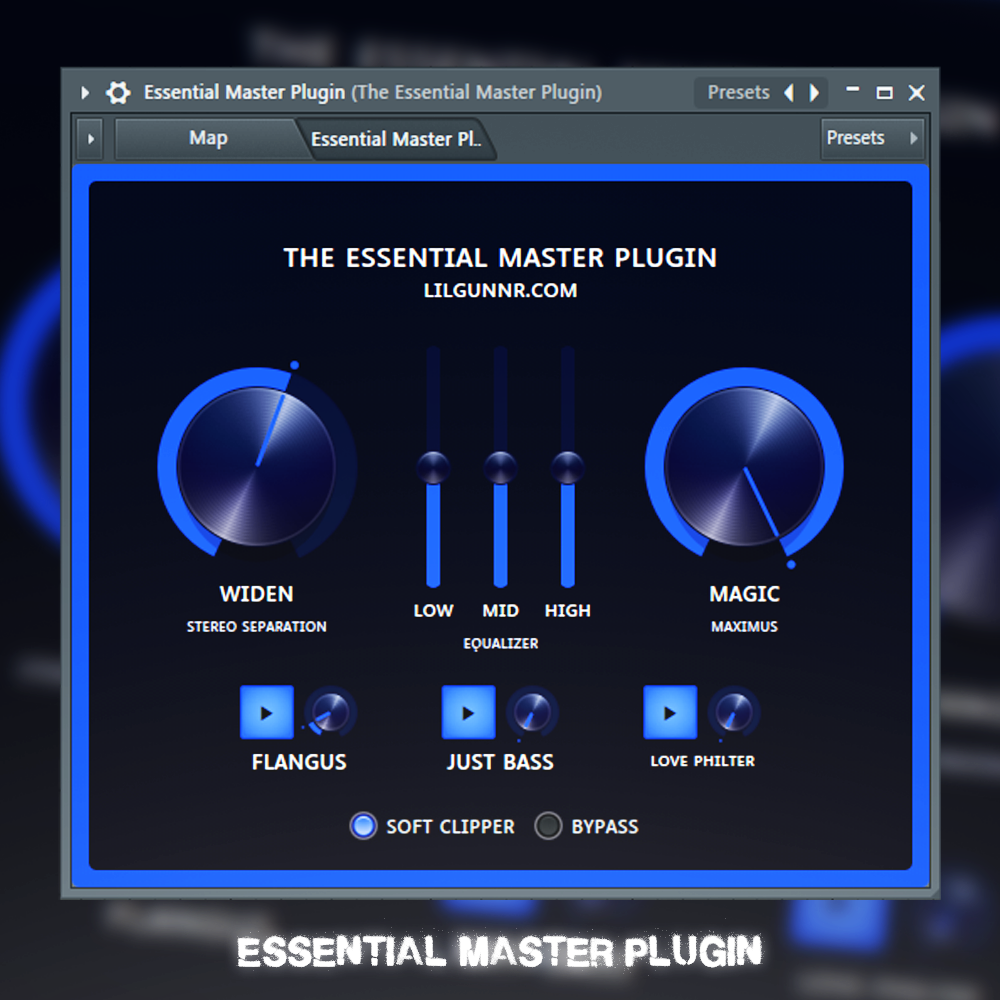This screenshot has height=1000, width=1000.
Task: Enable the SOFT CLIPPER radio option
Action: tap(363, 826)
